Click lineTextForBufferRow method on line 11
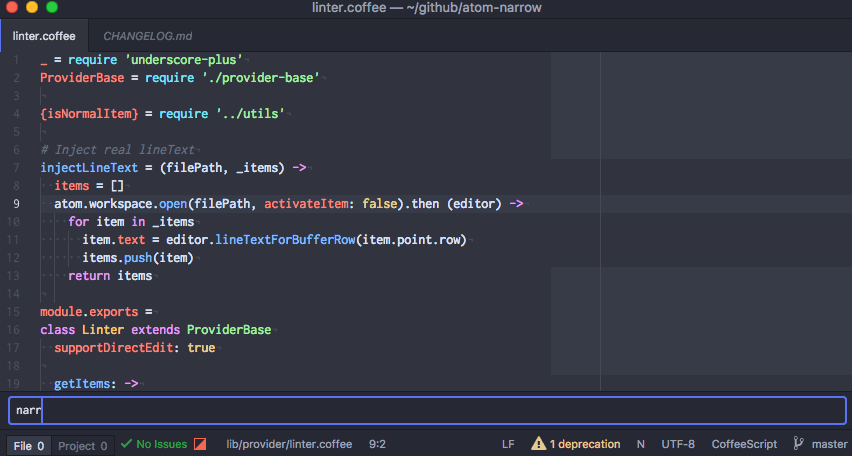 [285, 240]
